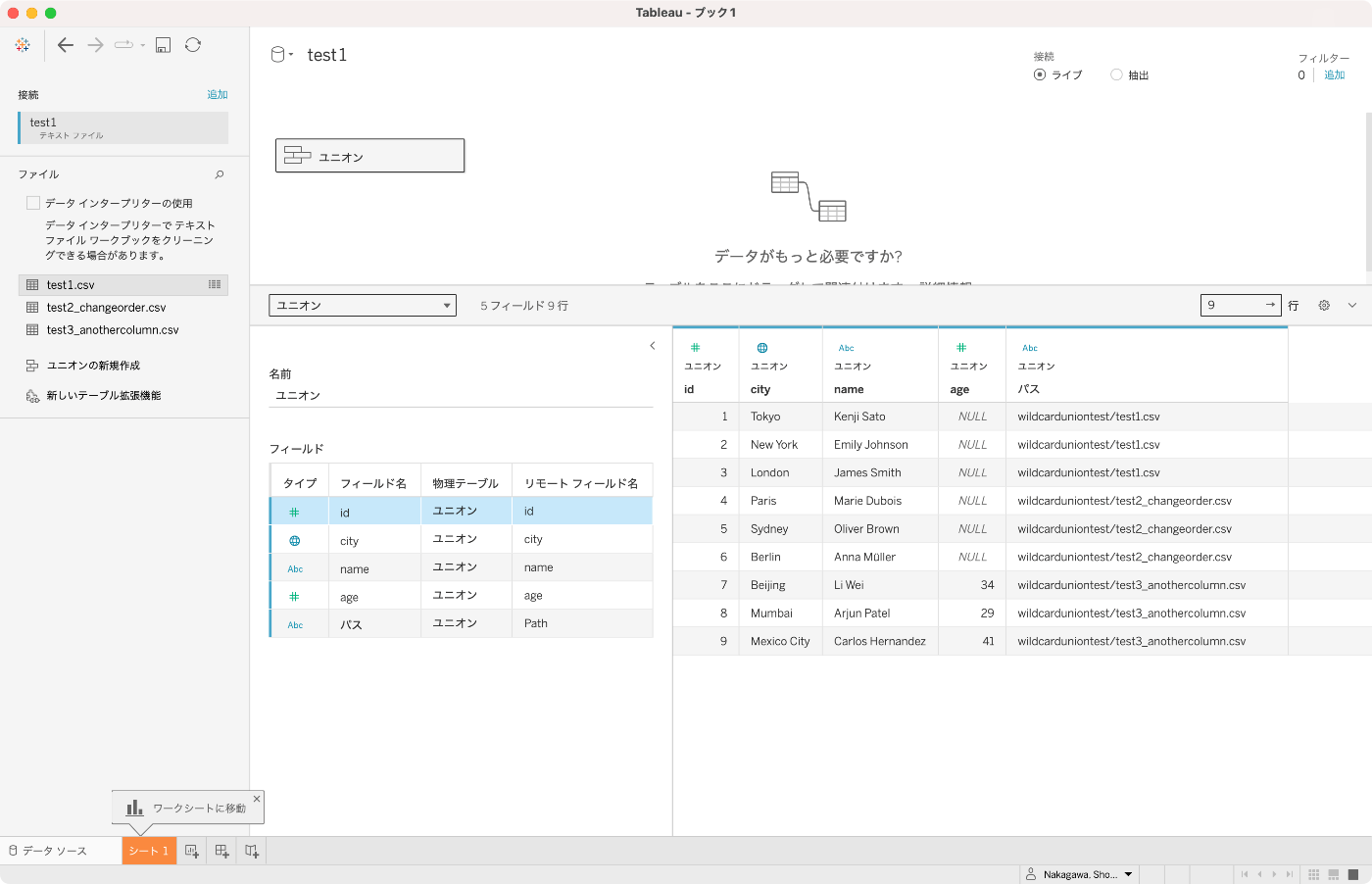Click the show tabs view icon in status bar
Image resolution: width=1372 pixels, height=884 pixels.
tap(1353, 874)
